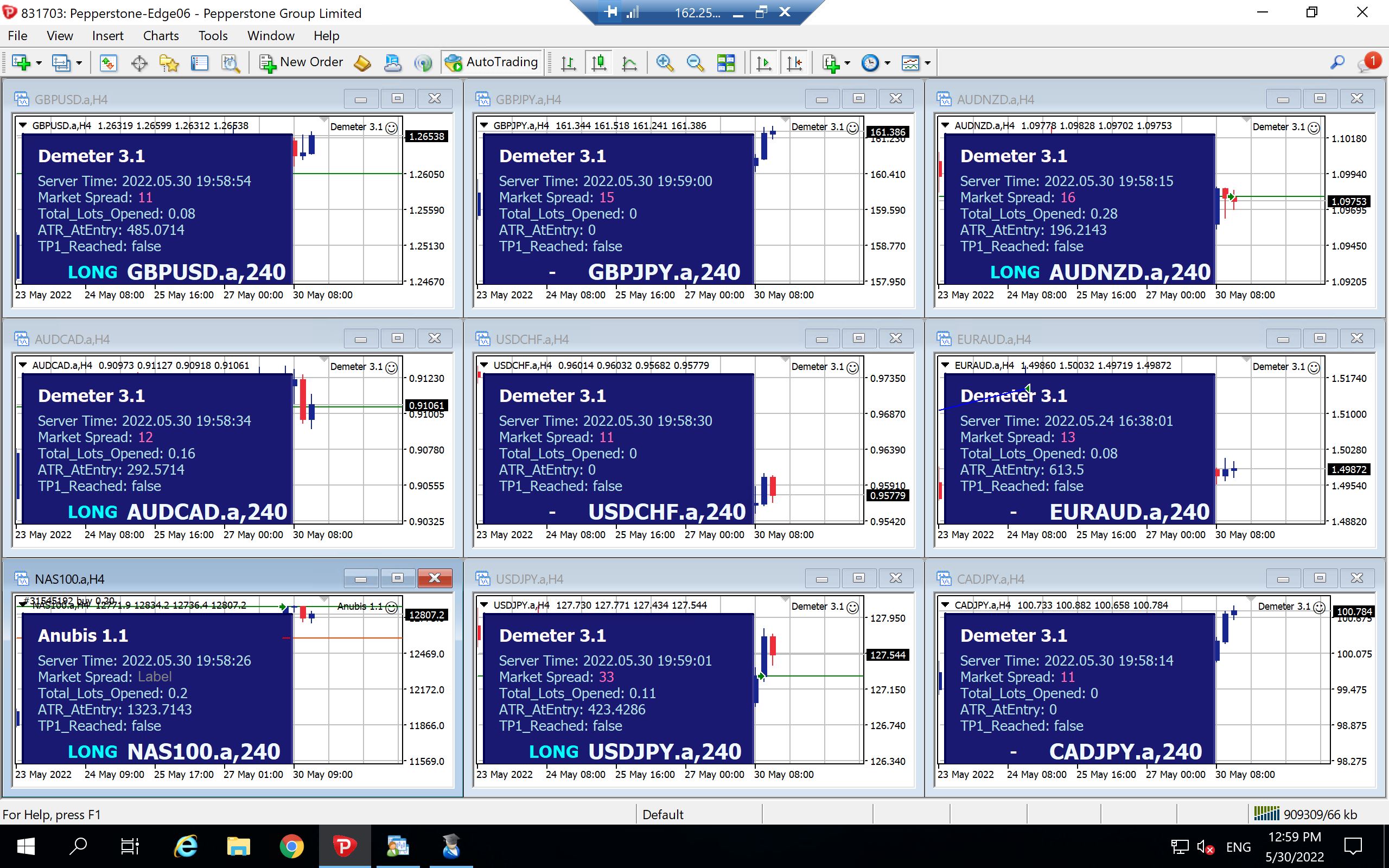The width and height of the screenshot is (1389, 868).
Task: Toggle the AutoTrading button
Action: point(492,62)
